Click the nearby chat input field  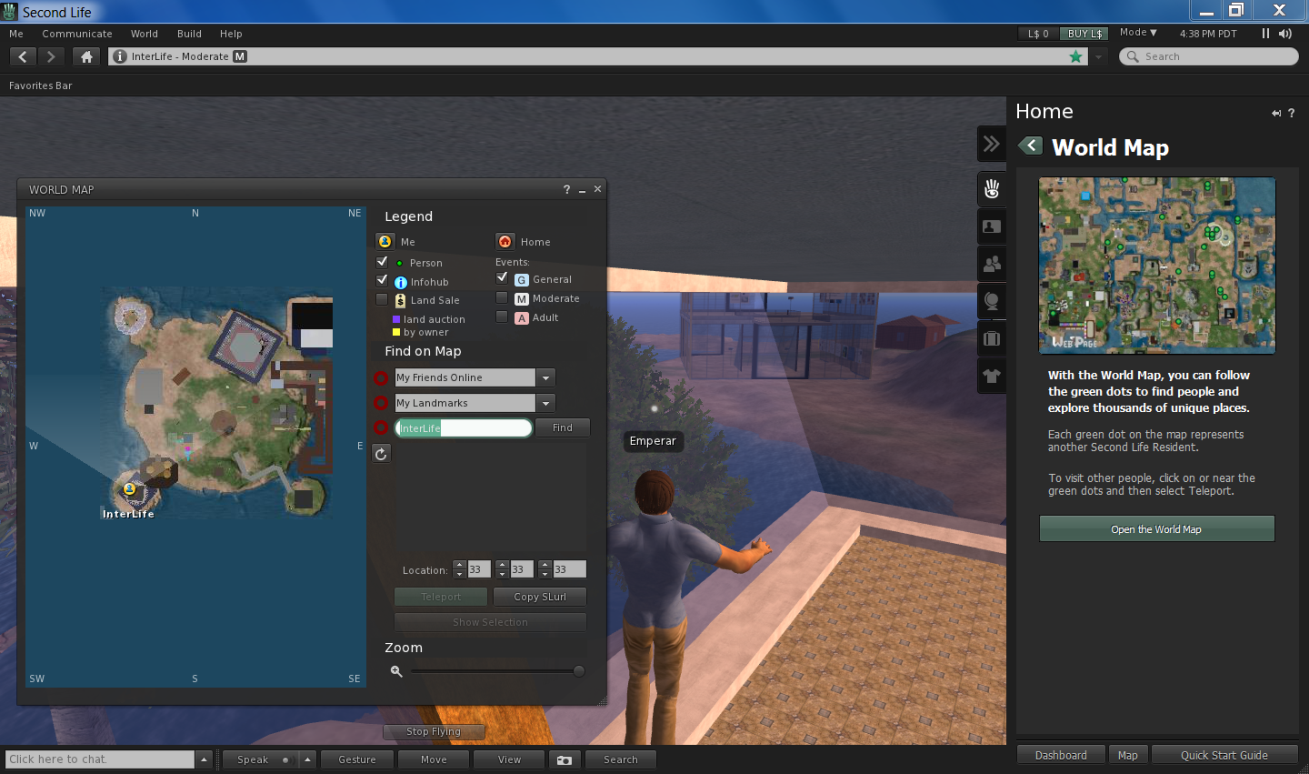point(99,760)
